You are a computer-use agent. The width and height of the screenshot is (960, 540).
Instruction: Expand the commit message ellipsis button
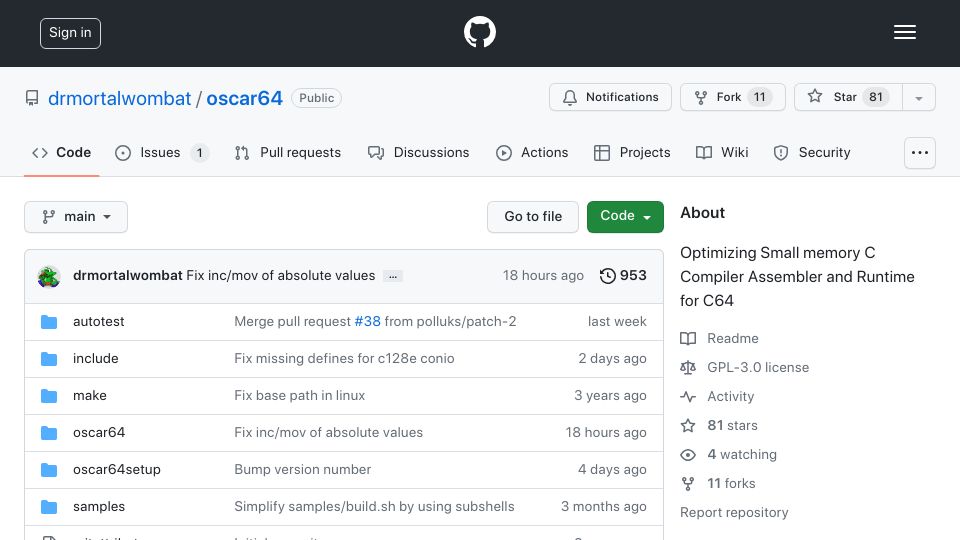[393, 277]
